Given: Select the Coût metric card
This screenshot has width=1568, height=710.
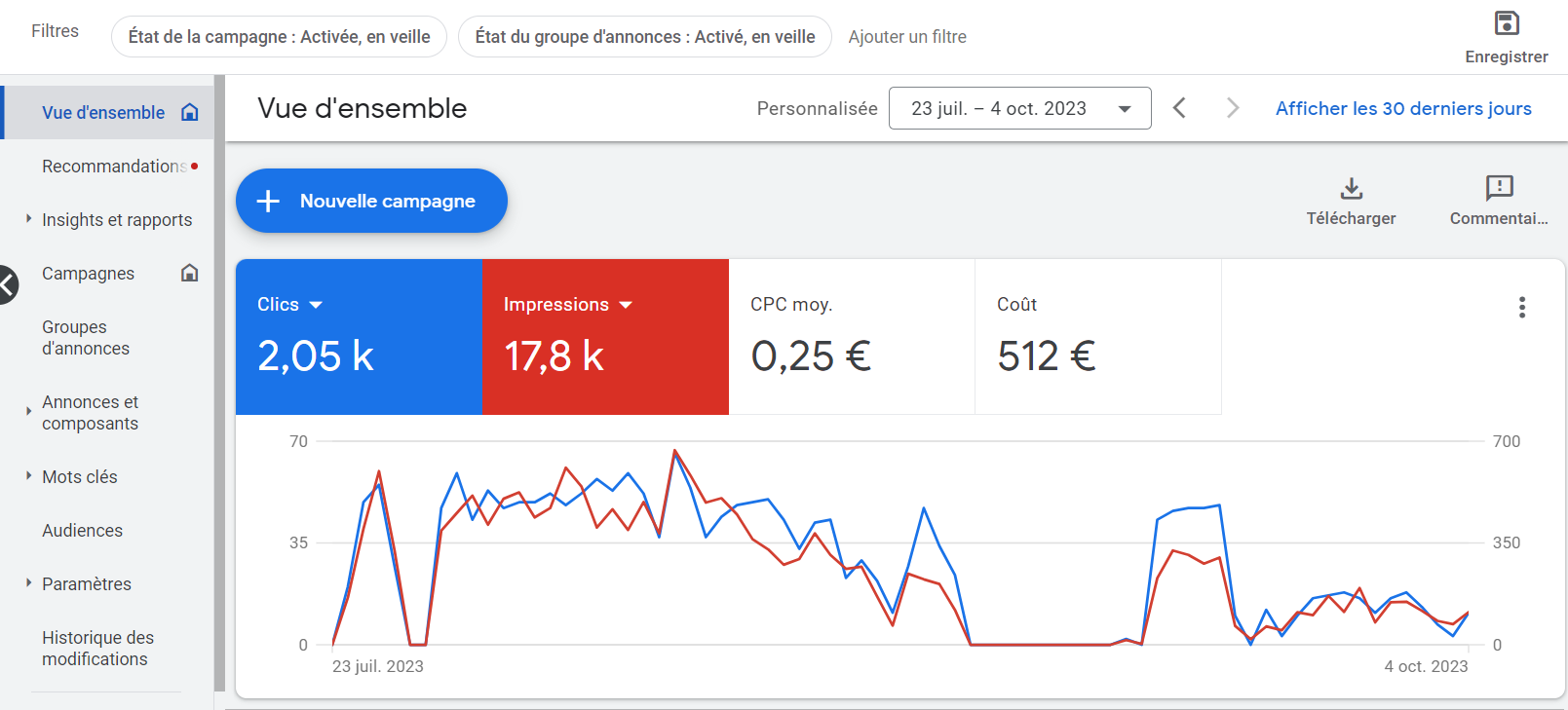Looking at the screenshot, I should 1098,337.
